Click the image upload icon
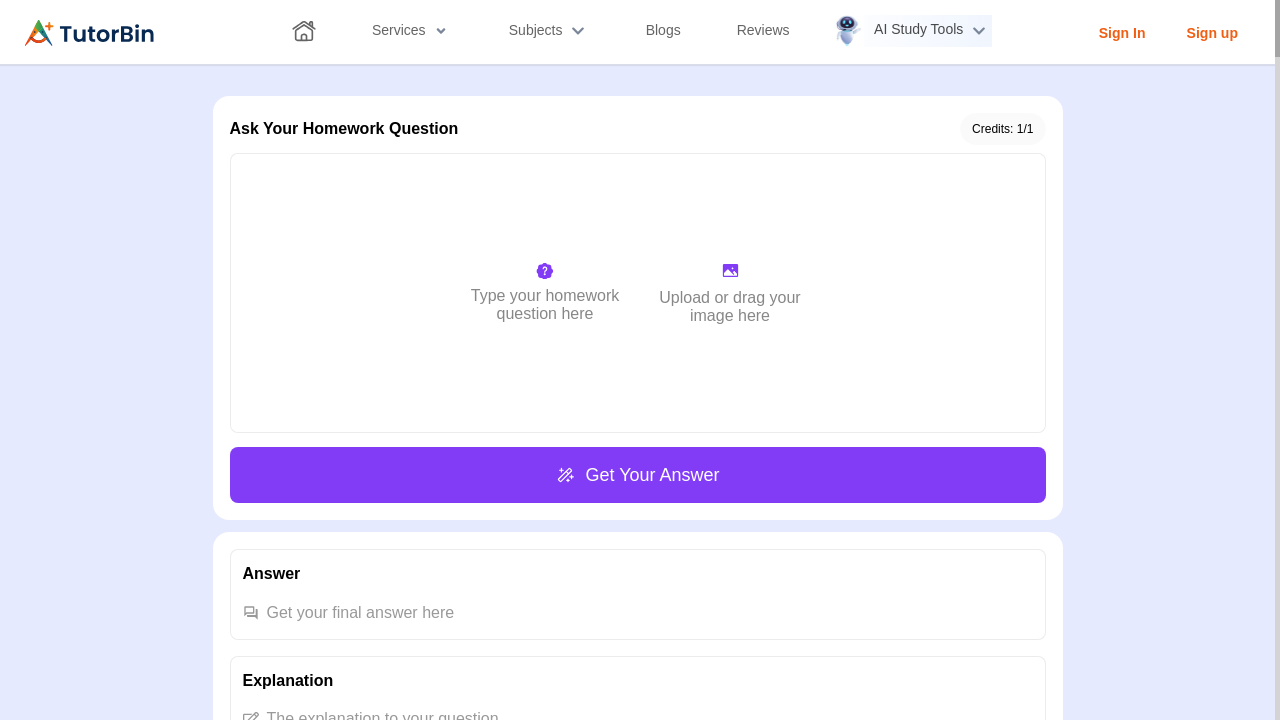 [x=730, y=271]
